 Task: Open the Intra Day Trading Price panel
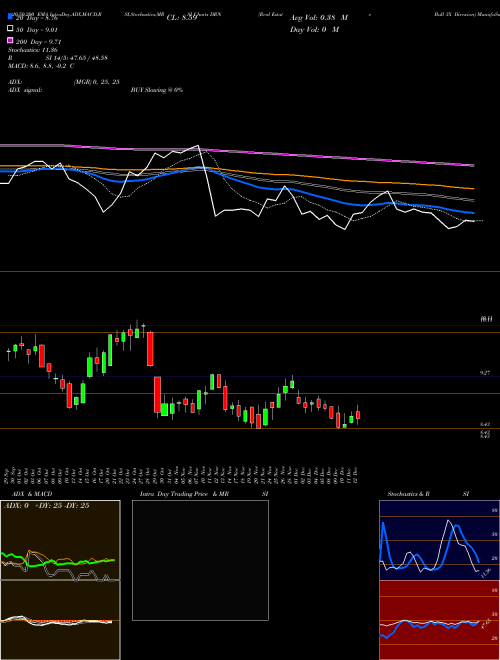(200, 560)
